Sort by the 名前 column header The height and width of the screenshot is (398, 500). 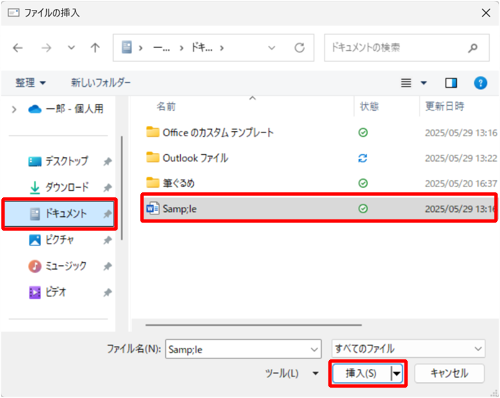pyautogui.click(x=166, y=106)
